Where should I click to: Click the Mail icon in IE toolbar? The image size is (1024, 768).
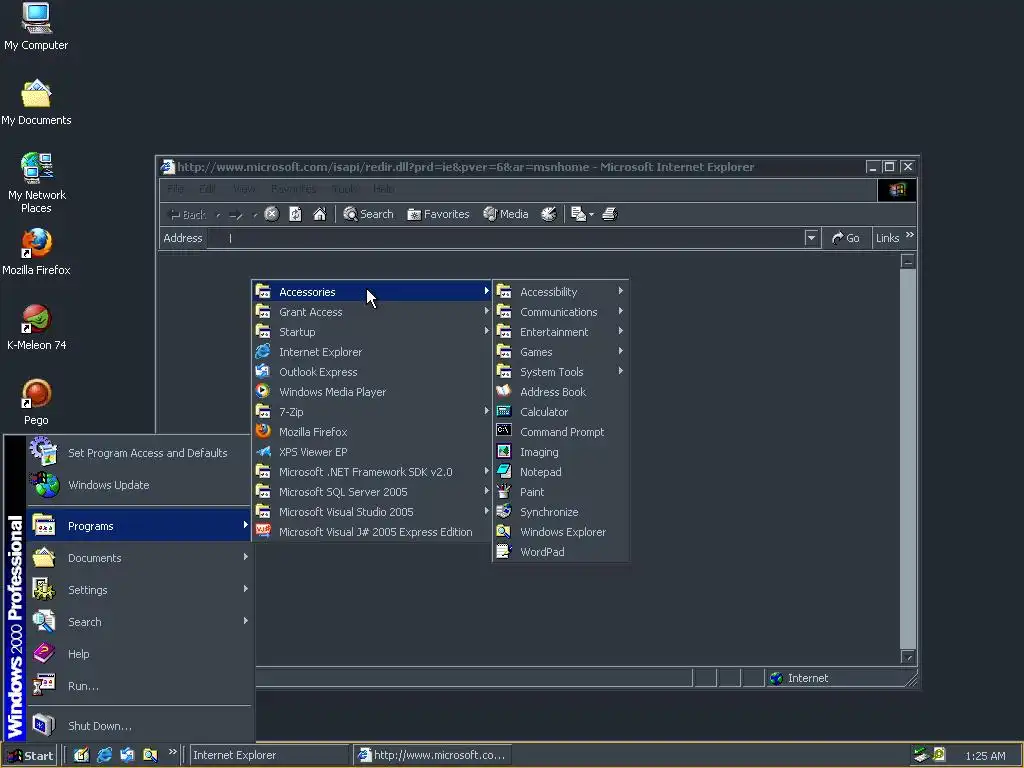click(581, 214)
